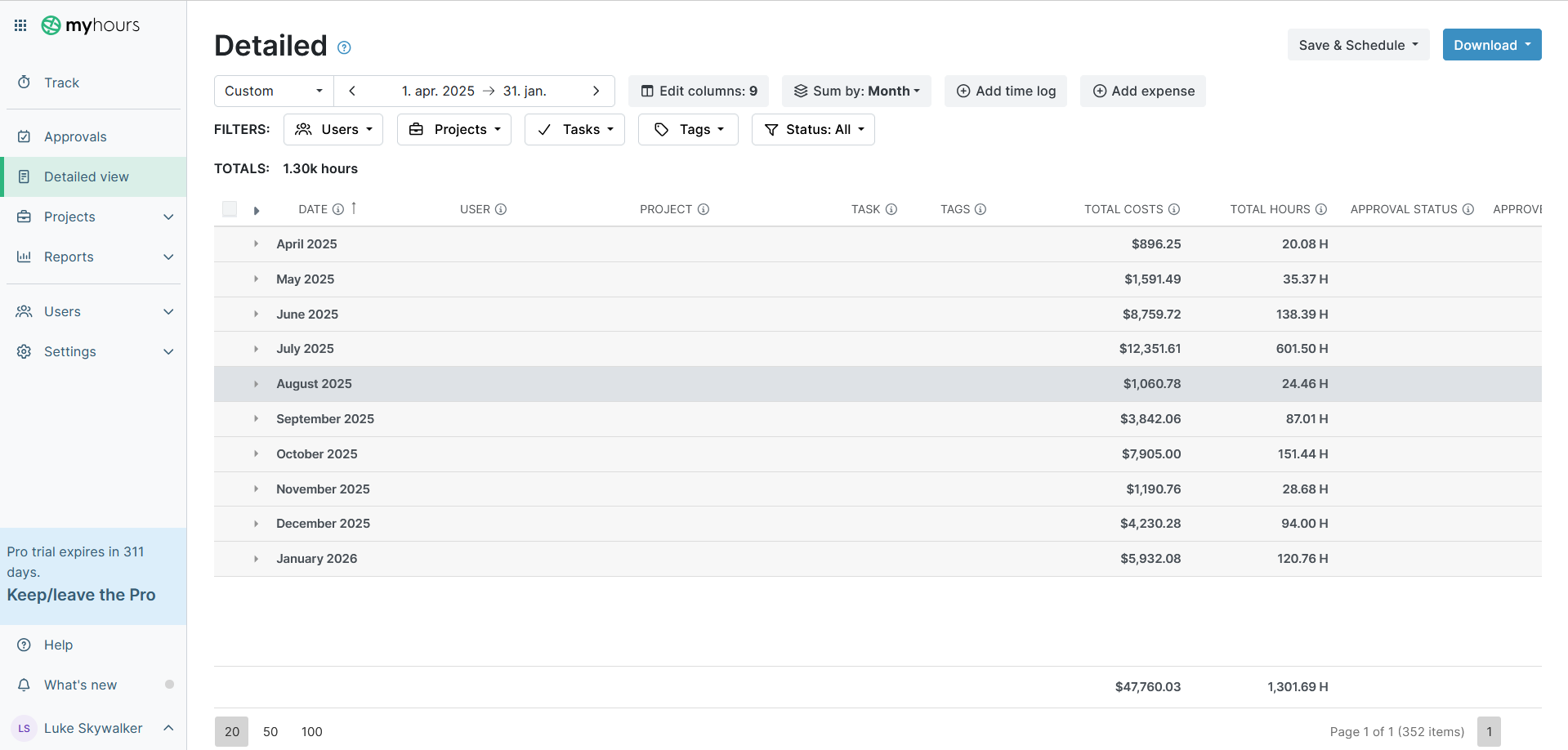Viewport: 1568px width, 750px height.
Task: Click the Approvals sidebar icon
Action: pos(25,136)
